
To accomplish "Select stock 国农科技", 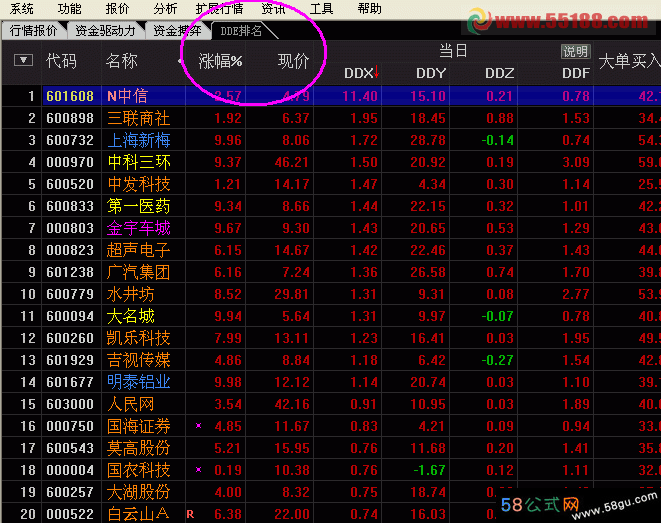I will (x=139, y=470).
